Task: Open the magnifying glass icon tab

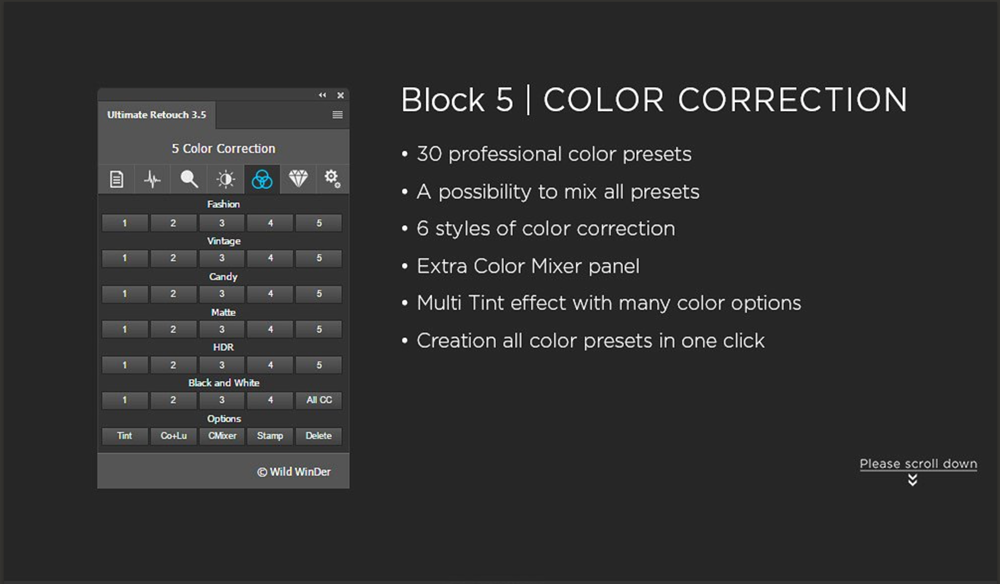Action: [x=188, y=180]
